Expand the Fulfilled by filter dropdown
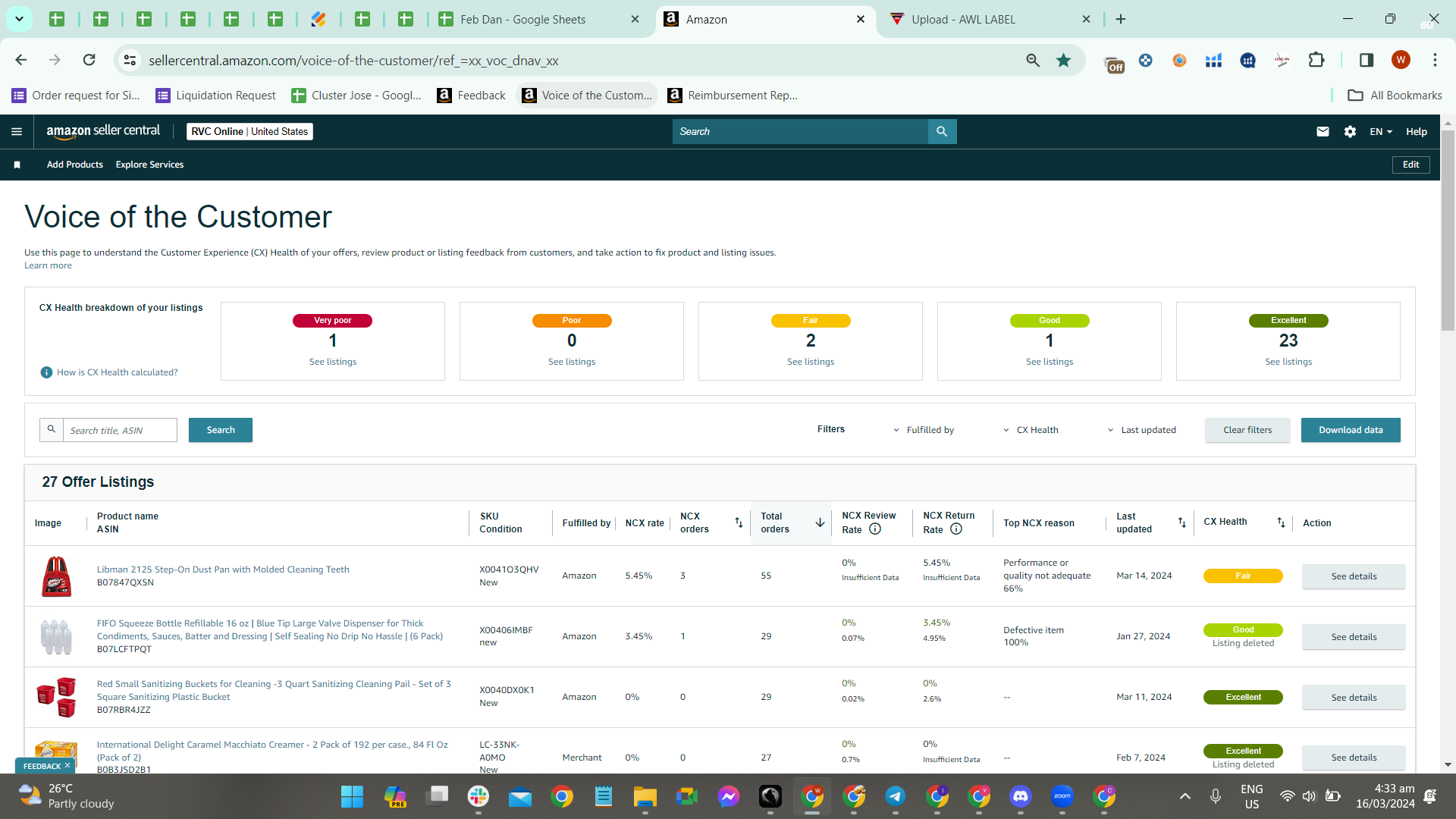Screen dimensions: 1456x819 tap(924, 430)
